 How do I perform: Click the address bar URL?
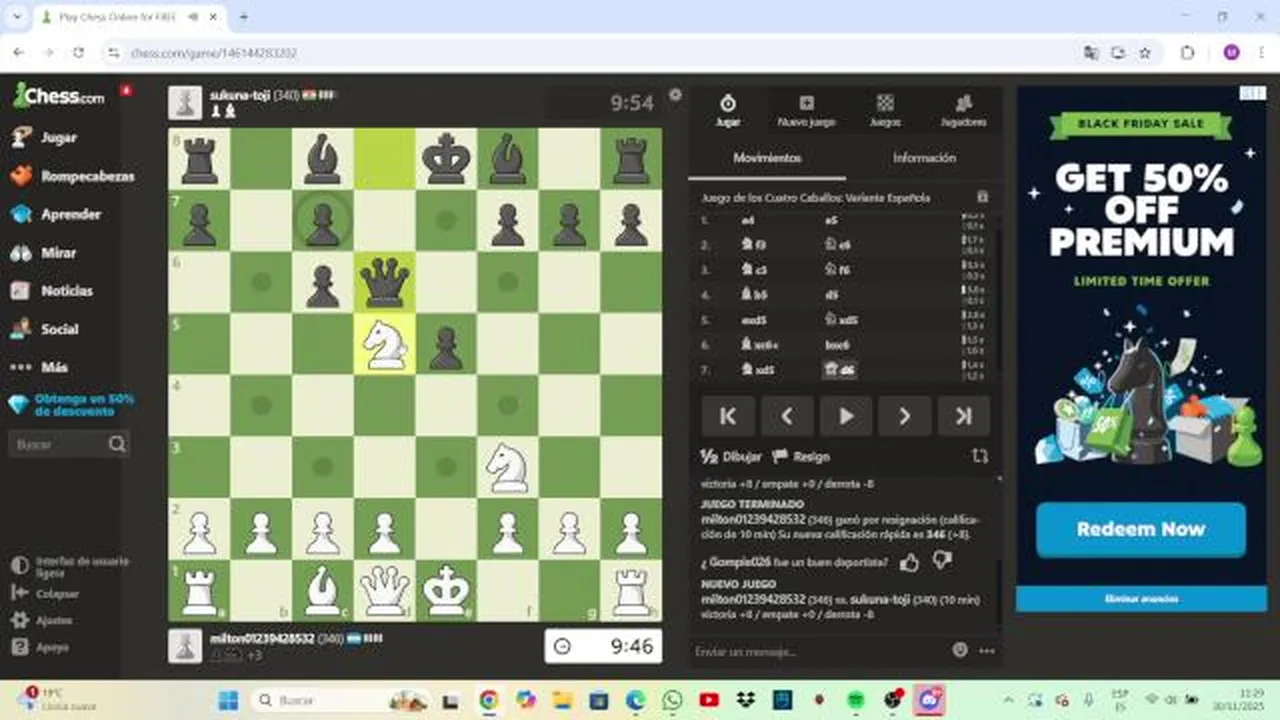[215, 53]
